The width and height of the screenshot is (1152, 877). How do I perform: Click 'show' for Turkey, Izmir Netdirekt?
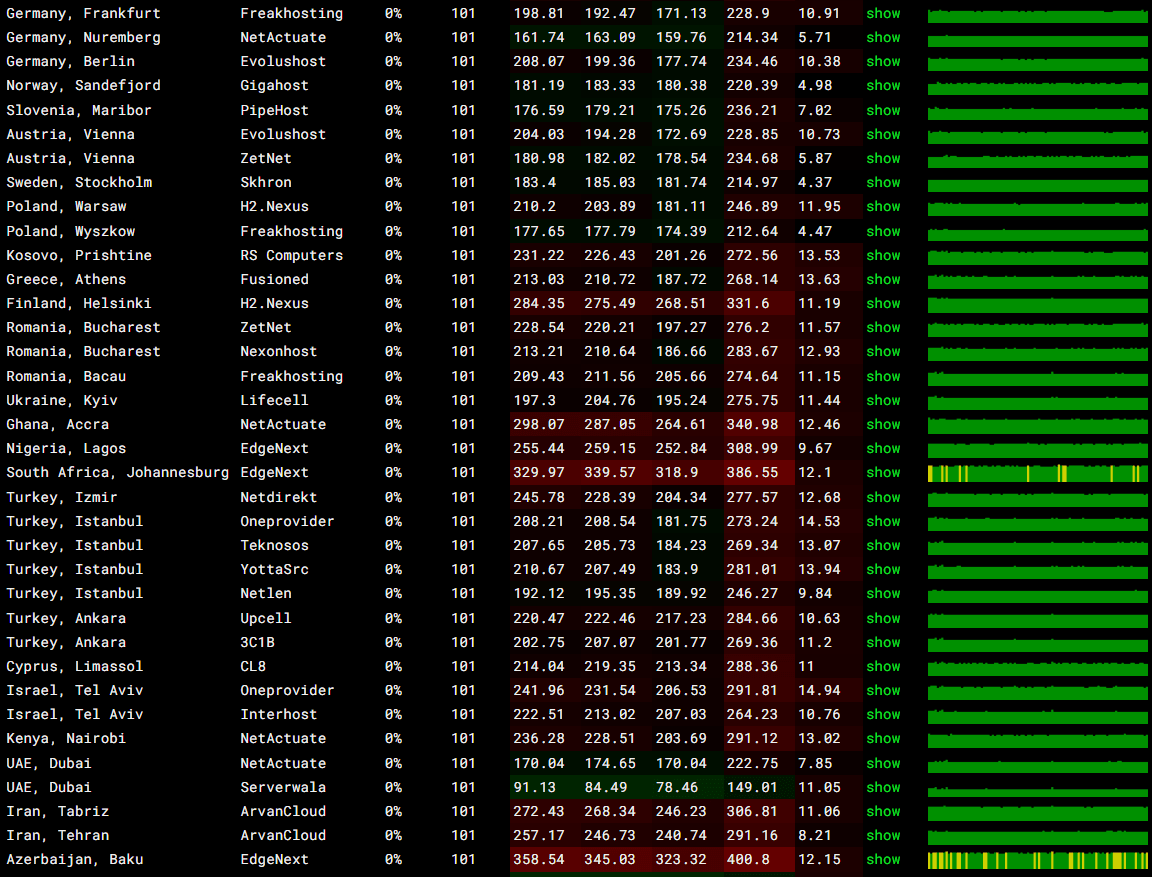tap(883, 497)
